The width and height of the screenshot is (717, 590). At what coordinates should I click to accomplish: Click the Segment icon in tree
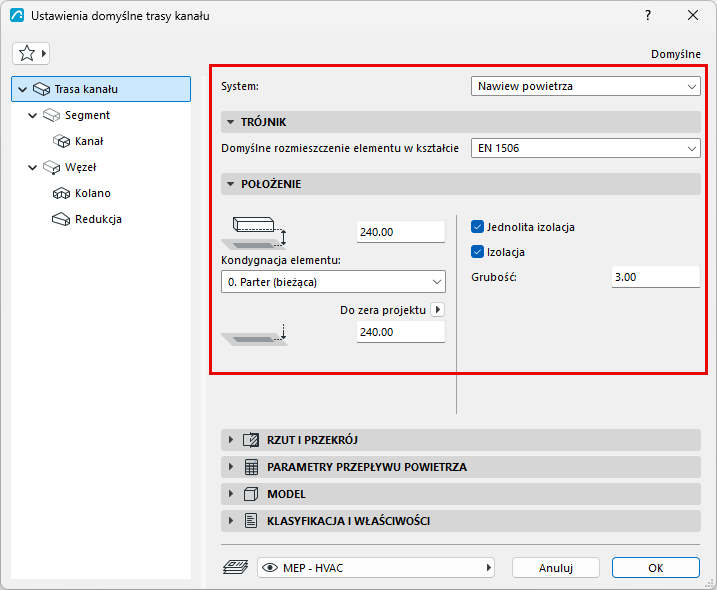[x=51, y=115]
